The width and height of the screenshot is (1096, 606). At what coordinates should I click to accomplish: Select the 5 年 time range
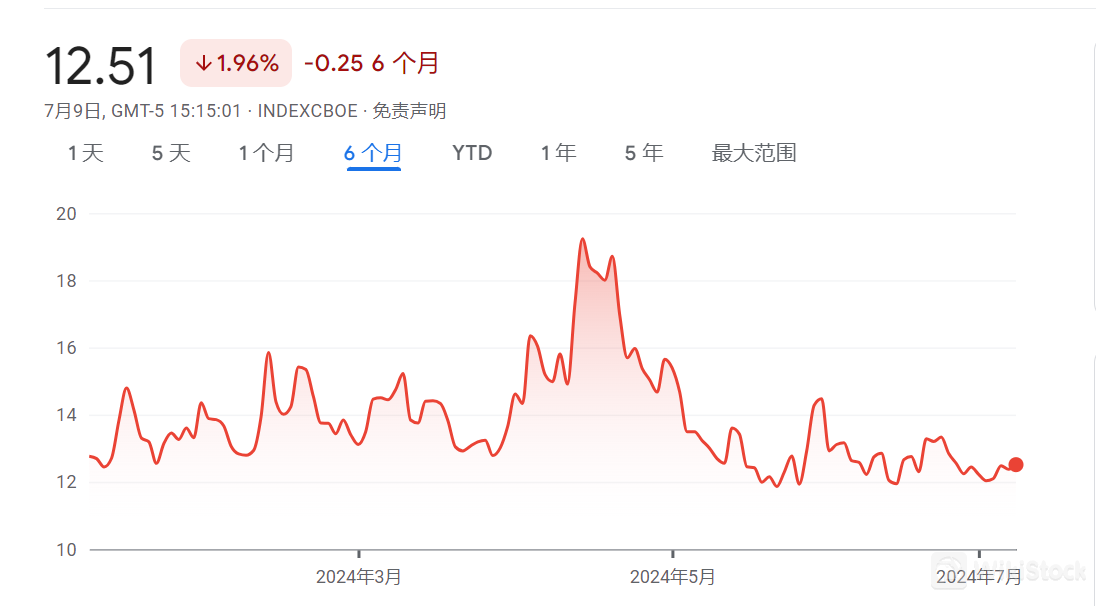(x=644, y=153)
